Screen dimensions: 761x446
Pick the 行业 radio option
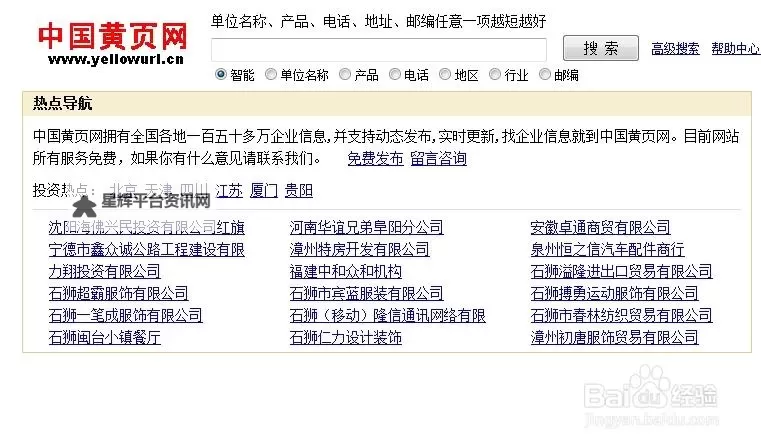(495, 74)
